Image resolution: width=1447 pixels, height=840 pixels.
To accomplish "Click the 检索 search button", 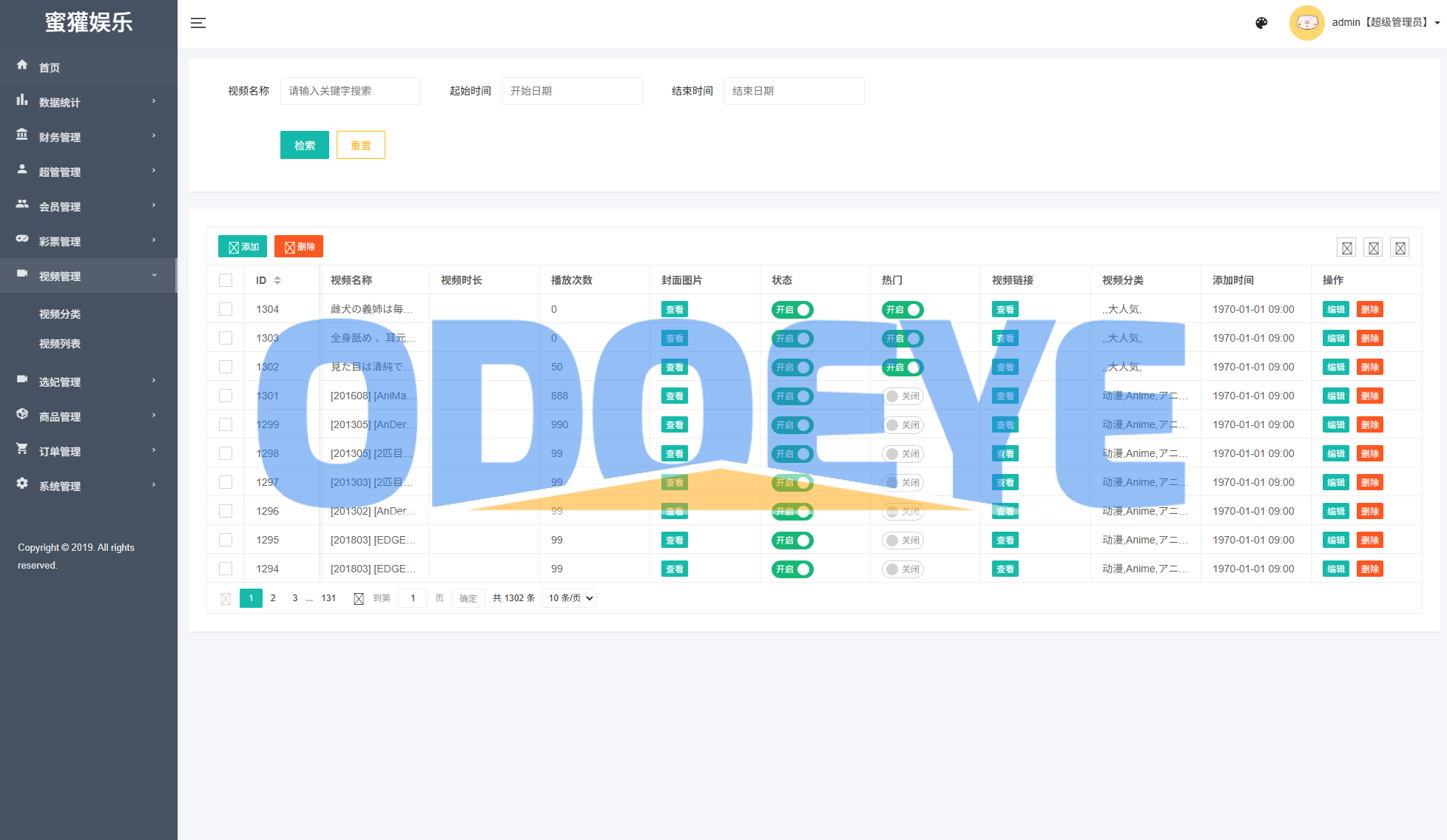I will click(x=304, y=145).
